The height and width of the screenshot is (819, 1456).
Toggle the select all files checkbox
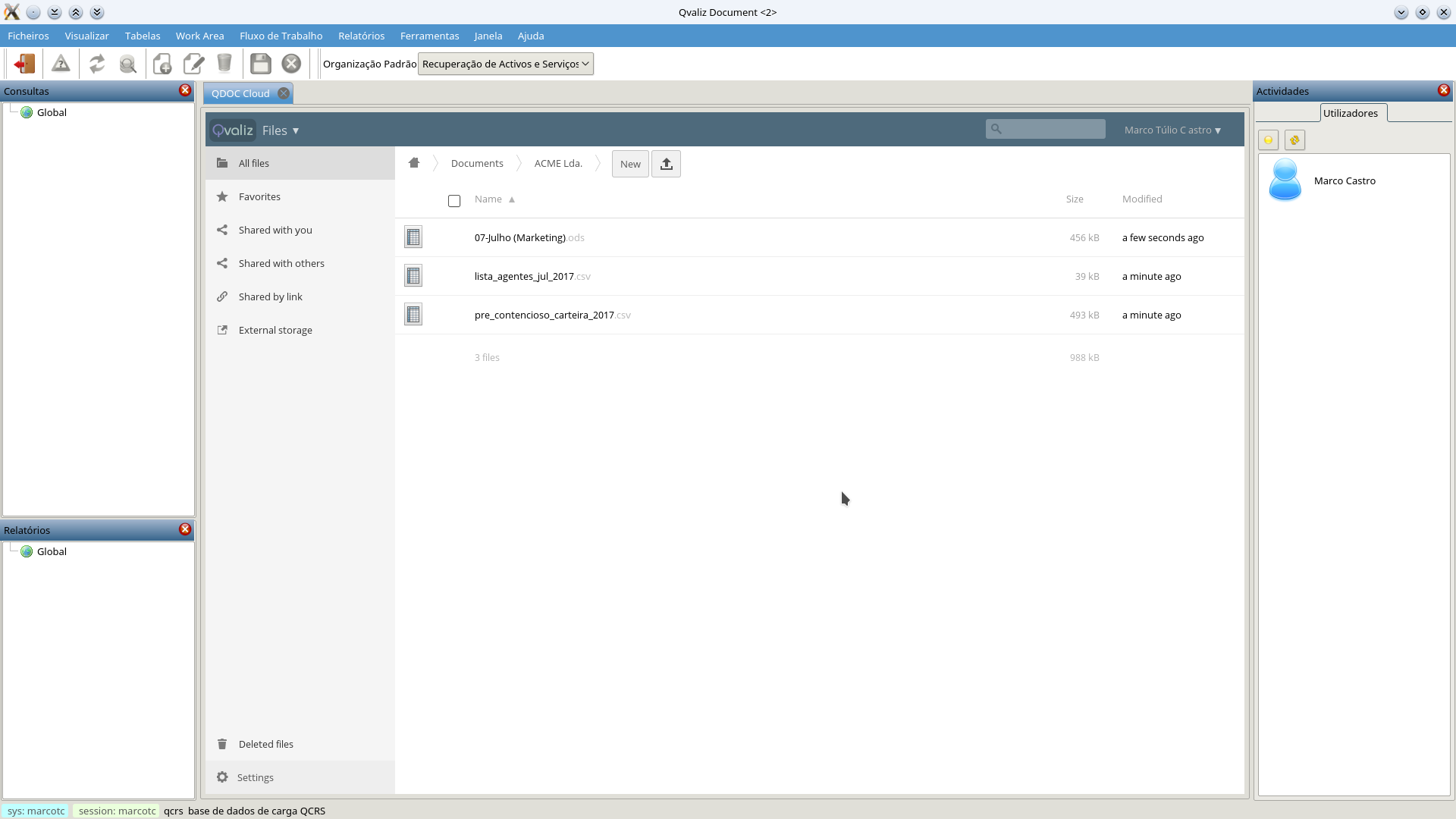coord(454,201)
